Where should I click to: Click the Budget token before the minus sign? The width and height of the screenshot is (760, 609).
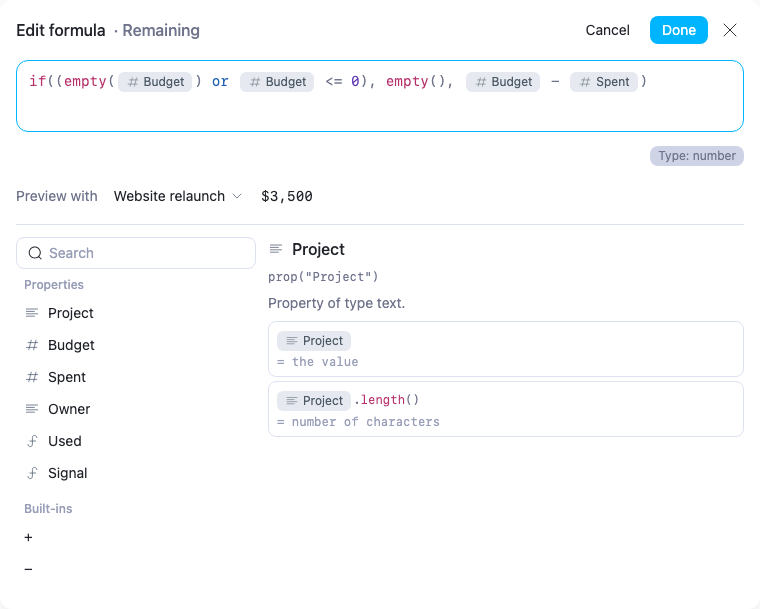tap(503, 81)
